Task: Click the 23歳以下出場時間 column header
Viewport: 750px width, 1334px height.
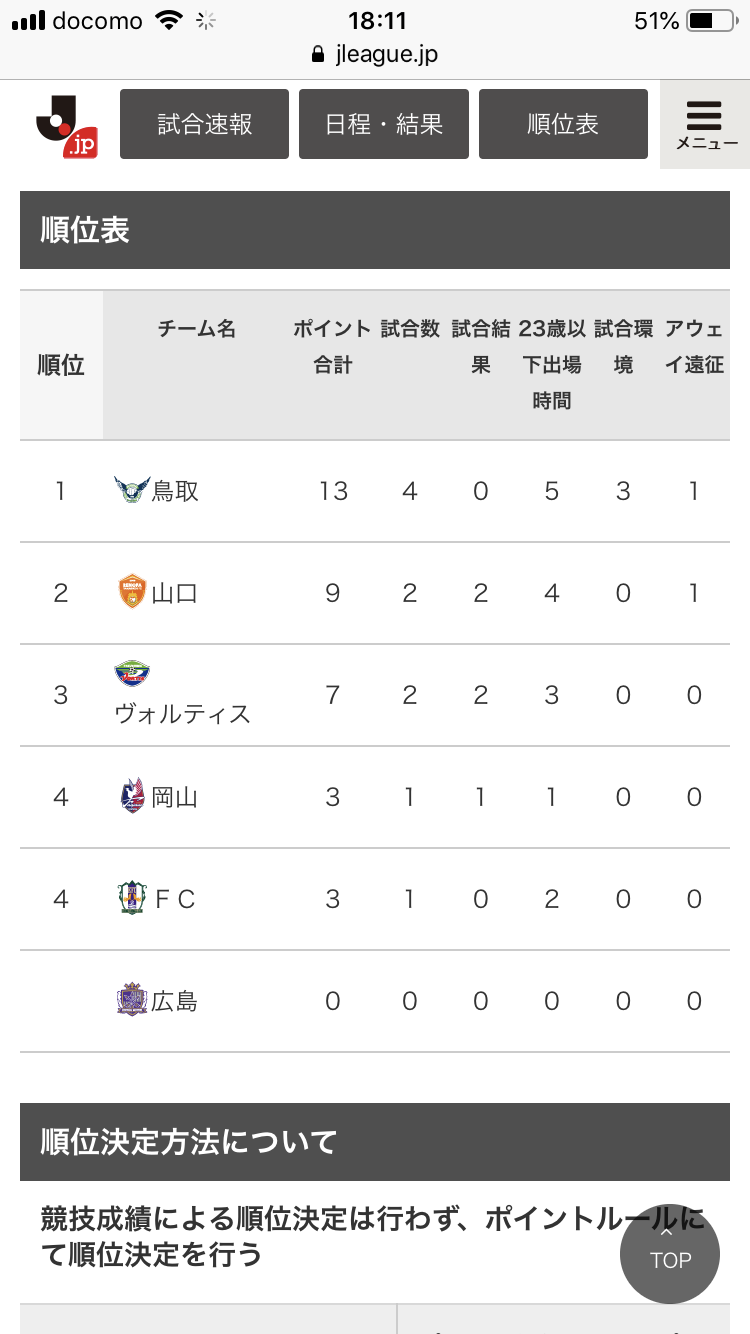Action: 551,365
